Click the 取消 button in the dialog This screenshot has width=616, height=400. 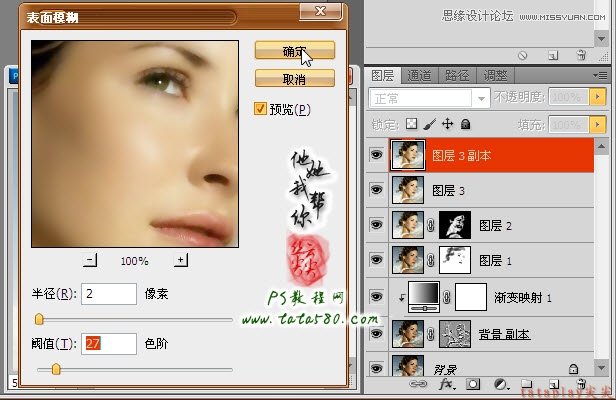click(x=295, y=78)
